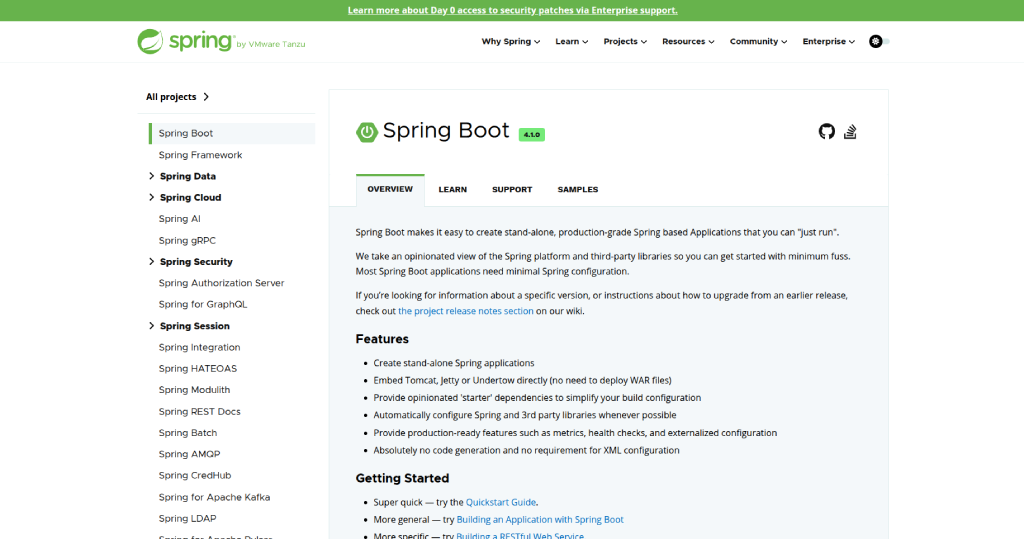
Task: Click 'Absolutely no code generation' bullet text
Action: pyautogui.click(x=526, y=450)
